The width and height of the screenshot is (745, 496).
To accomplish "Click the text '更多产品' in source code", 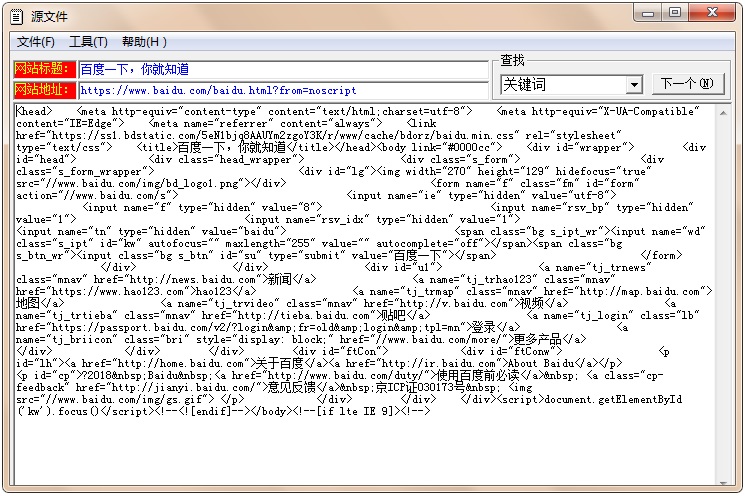I will tap(537, 340).
